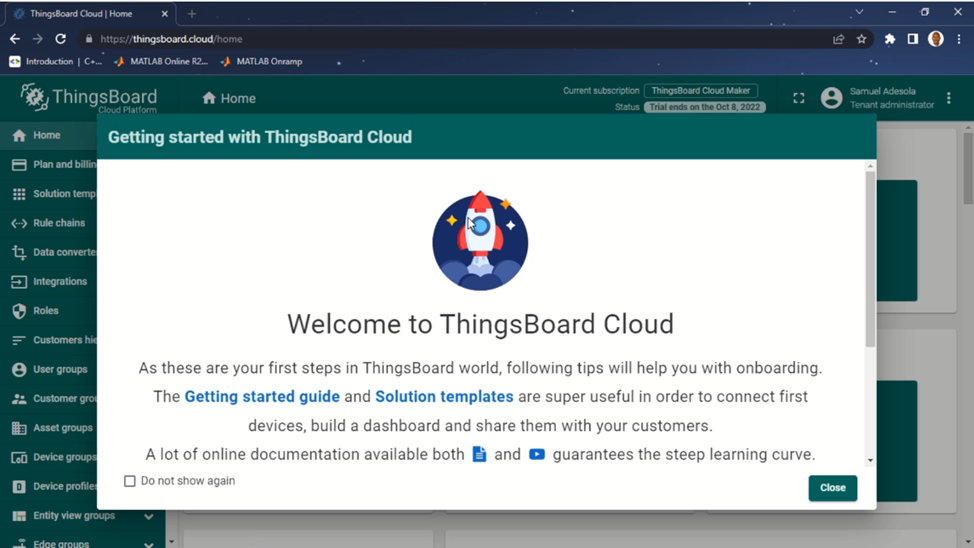Click the Home icon in the sidebar
This screenshot has height=548, width=974.
(x=19, y=135)
